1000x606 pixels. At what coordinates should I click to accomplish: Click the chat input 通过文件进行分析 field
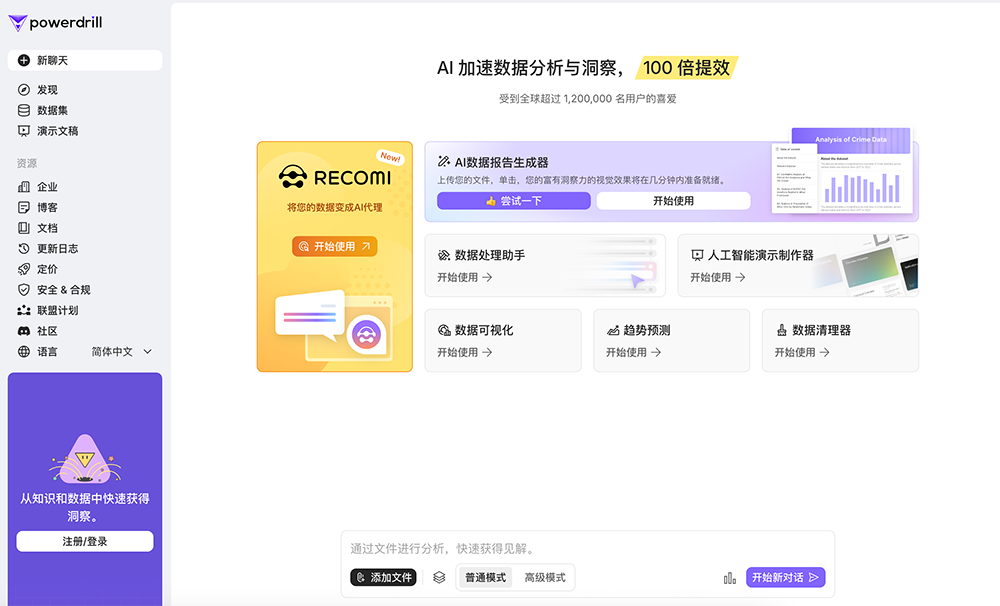click(x=587, y=549)
